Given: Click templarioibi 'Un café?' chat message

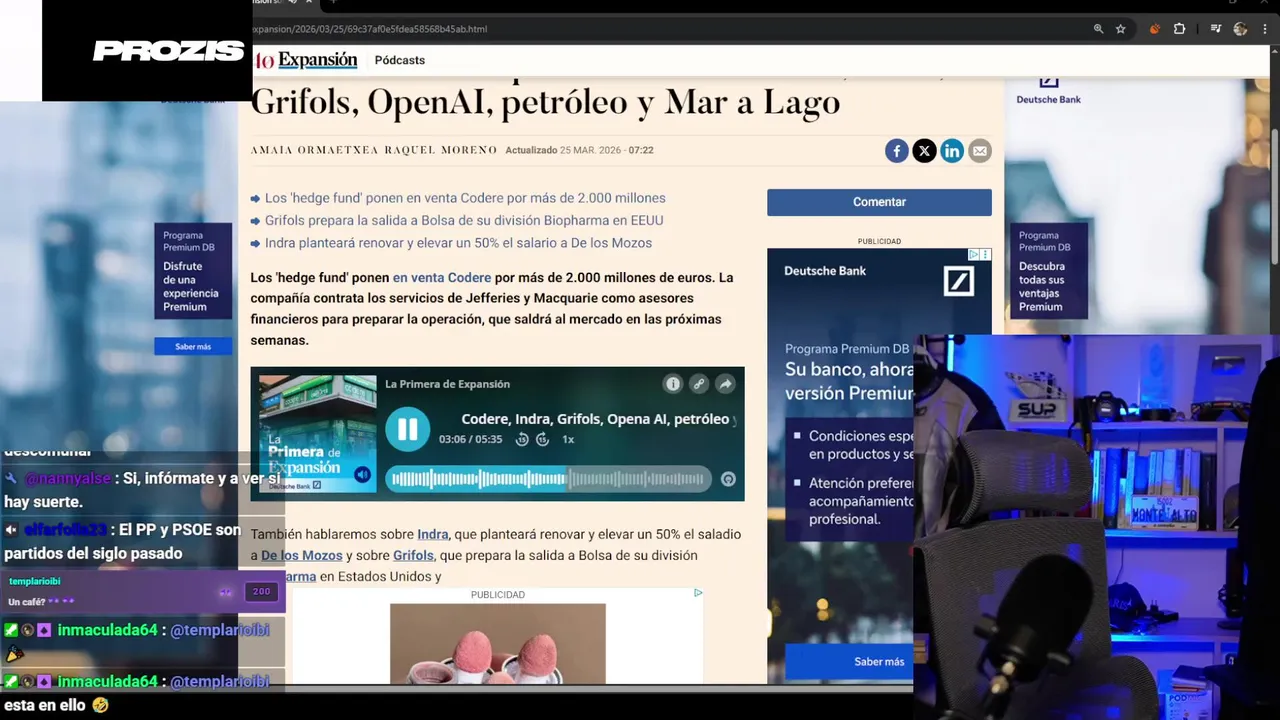Looking at the screenshot, I should (x=142, y=592).
